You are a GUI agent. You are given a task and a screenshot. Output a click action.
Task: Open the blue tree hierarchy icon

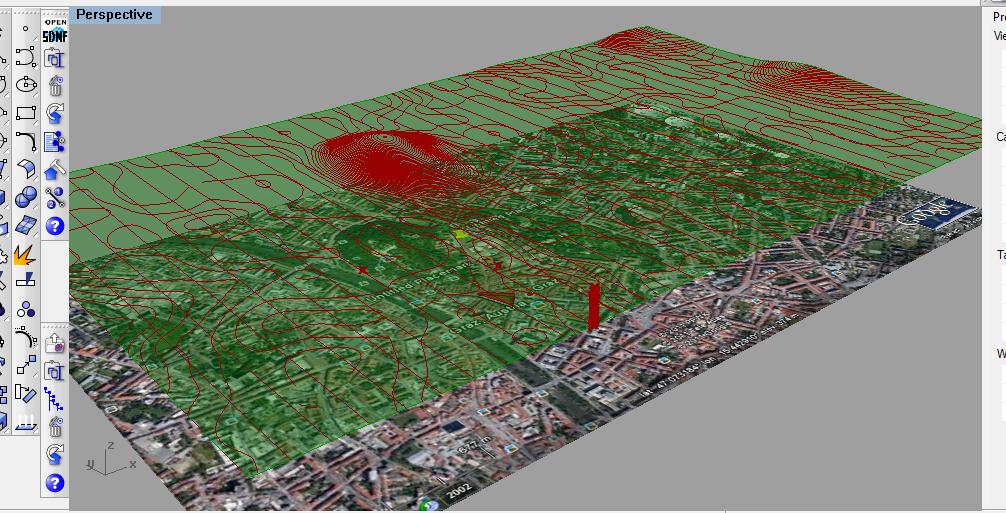(54, 399)
